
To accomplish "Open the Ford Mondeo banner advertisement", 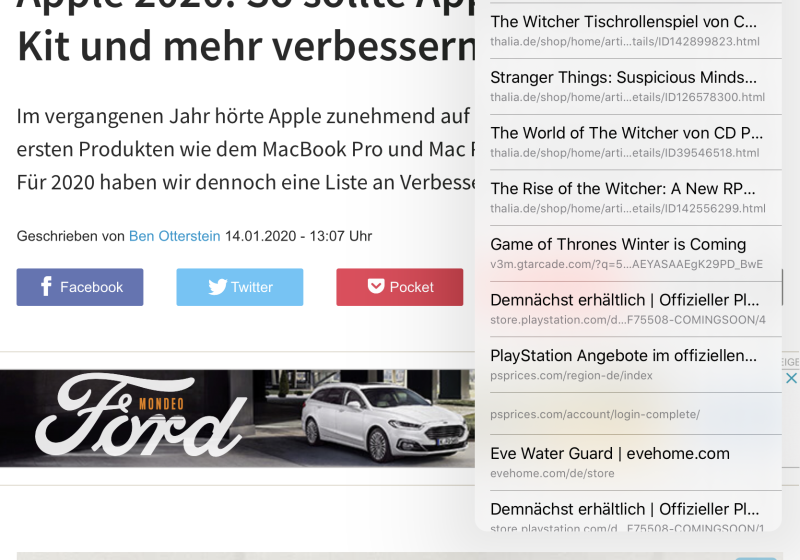I will (x=237, y=418).
